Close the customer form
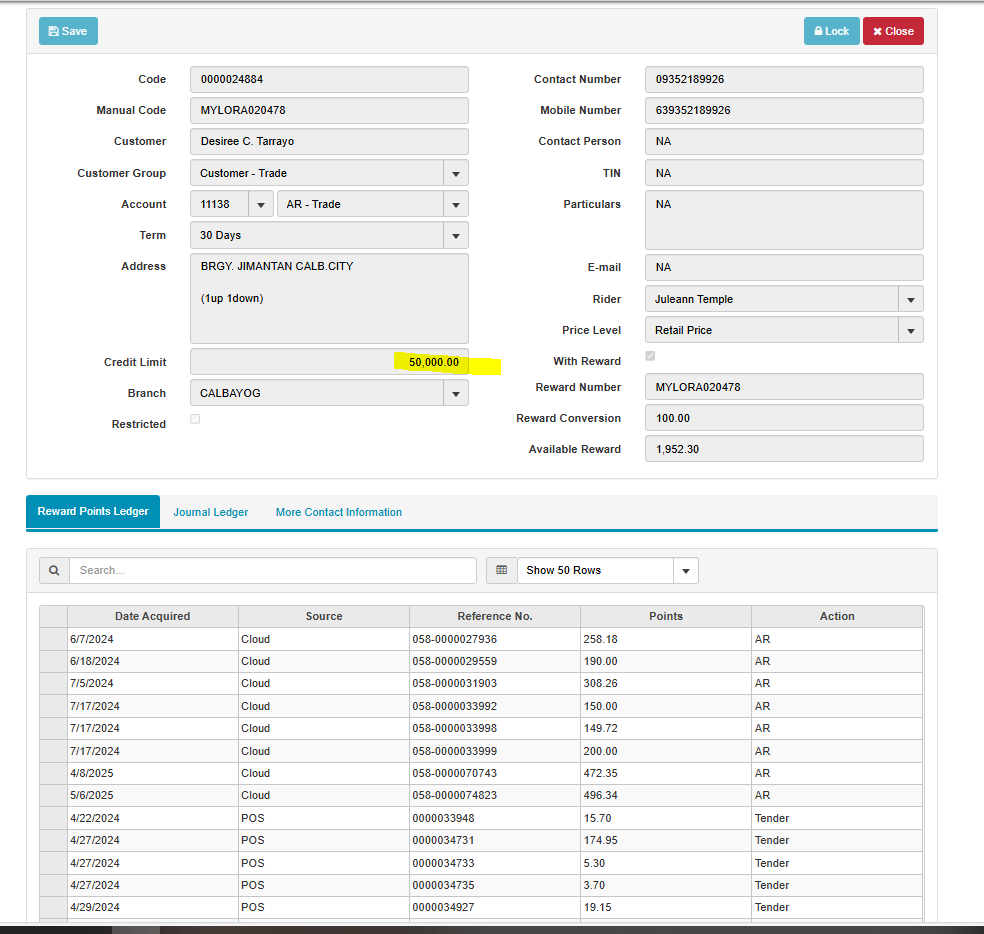The width and height of the screenshot is (984, 934). 893,31
